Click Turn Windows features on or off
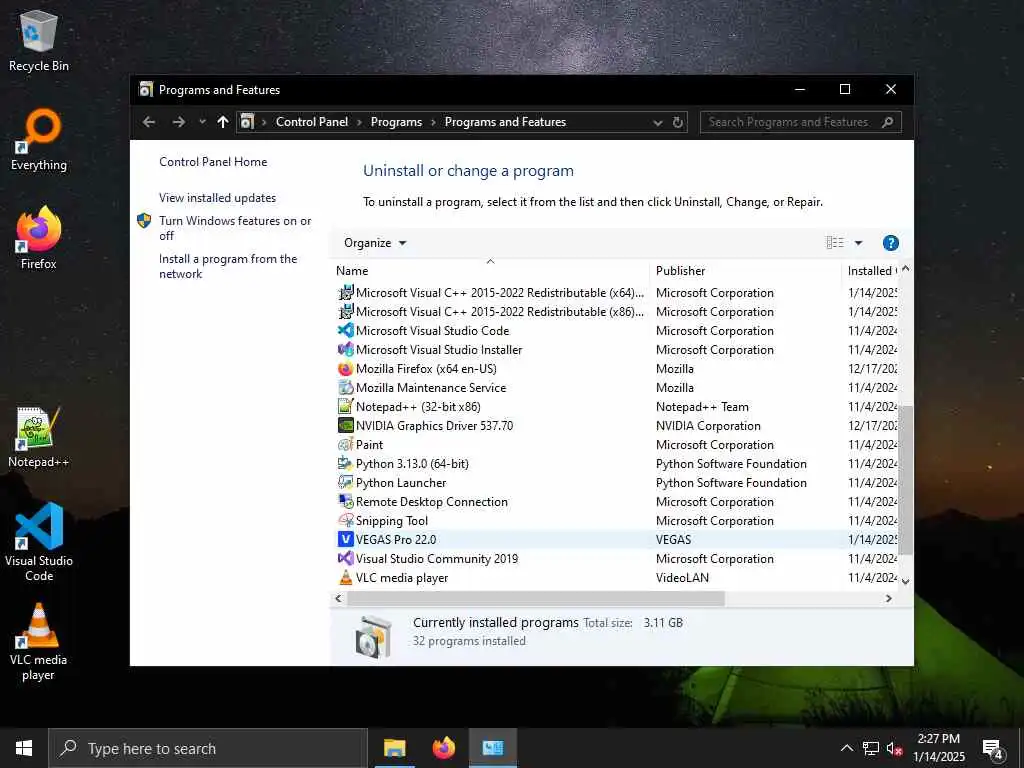This screenshot has width=1024, height=768. point(235,228)
